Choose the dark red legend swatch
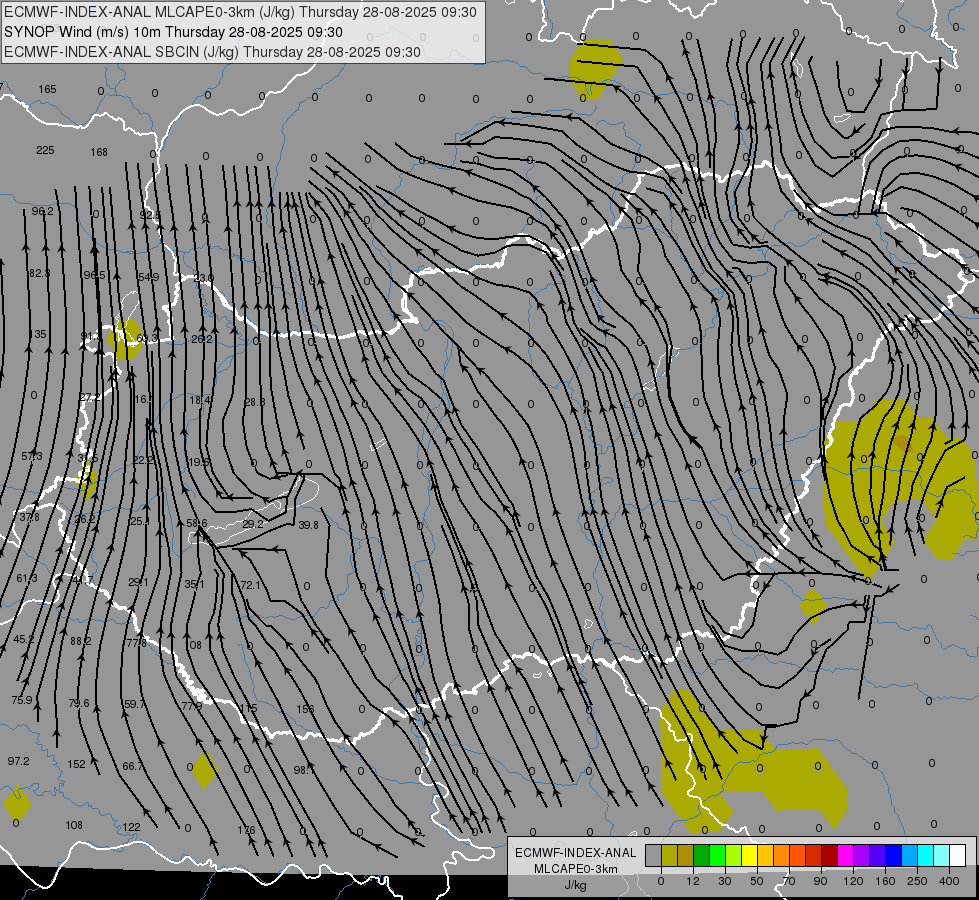Screen dimensions: 979x900 [x=830, y=855]
